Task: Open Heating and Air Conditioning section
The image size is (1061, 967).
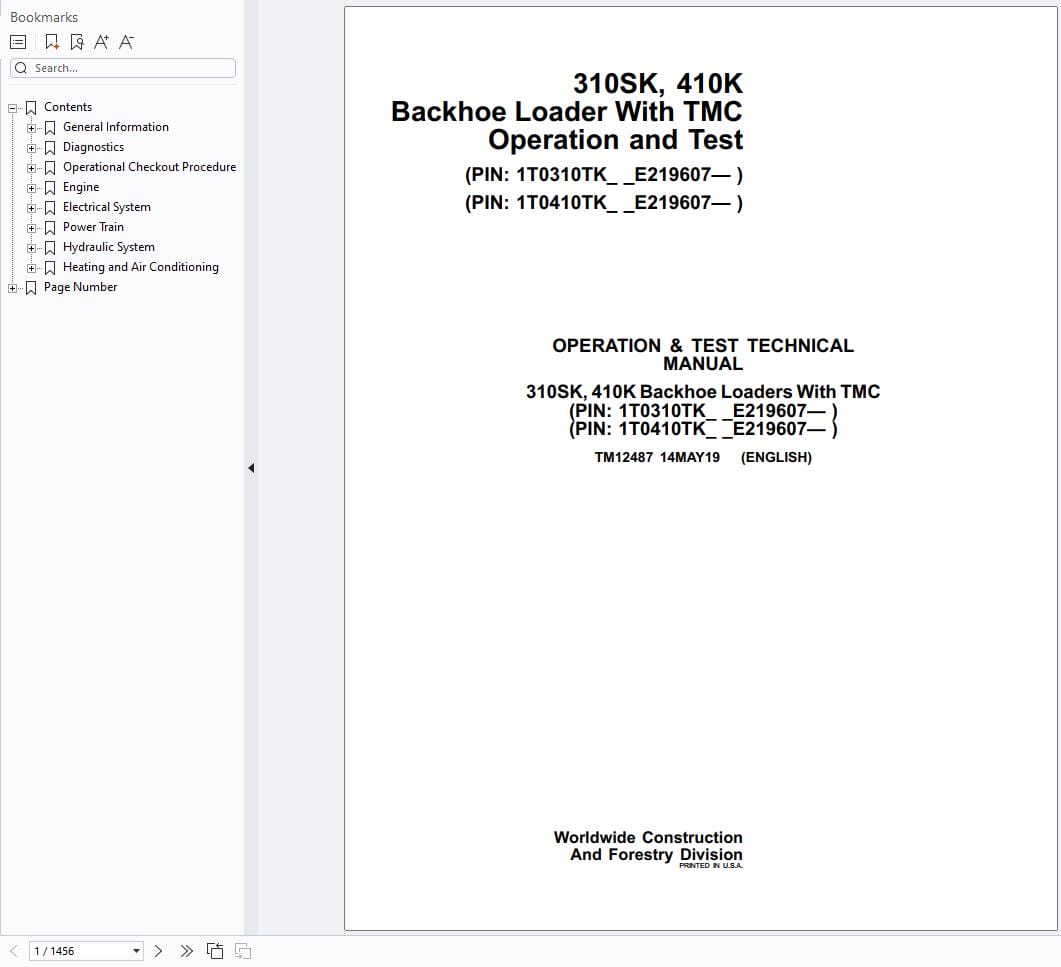Action: tap(141, 267)
